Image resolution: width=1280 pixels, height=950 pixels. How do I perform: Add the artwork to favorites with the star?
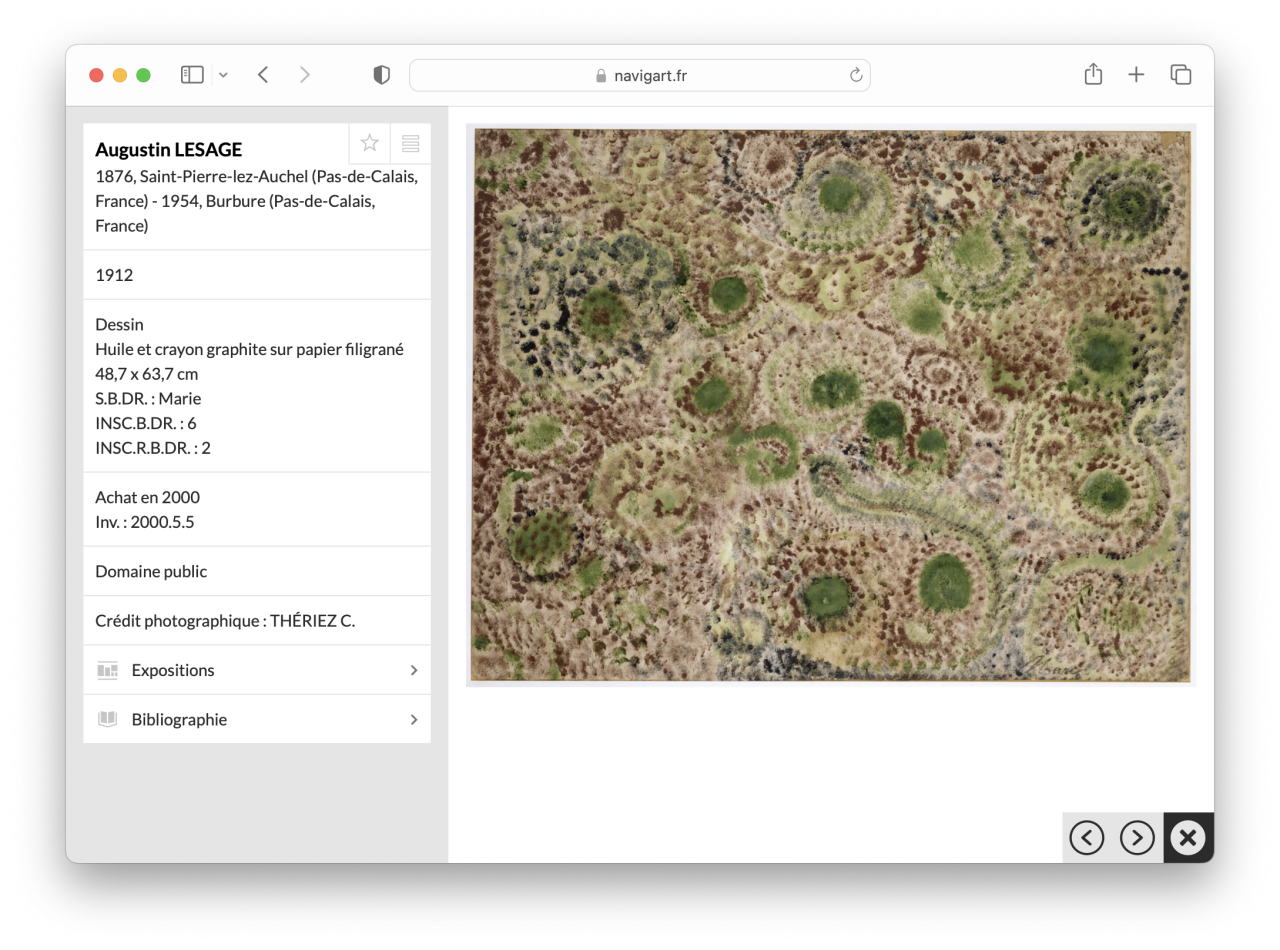click(x=370, y=143)
